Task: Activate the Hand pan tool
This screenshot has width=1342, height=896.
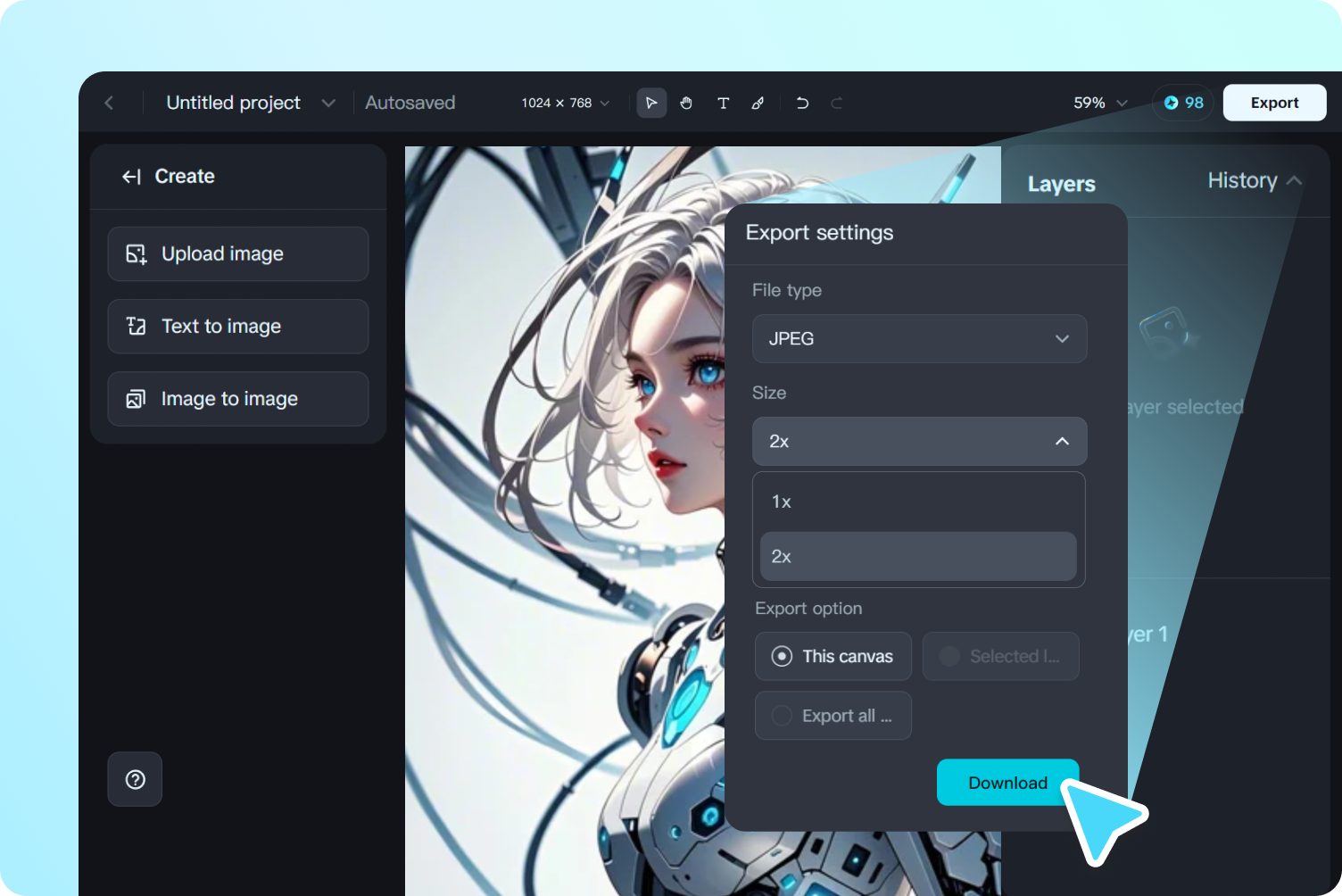Action: point(686,103)
